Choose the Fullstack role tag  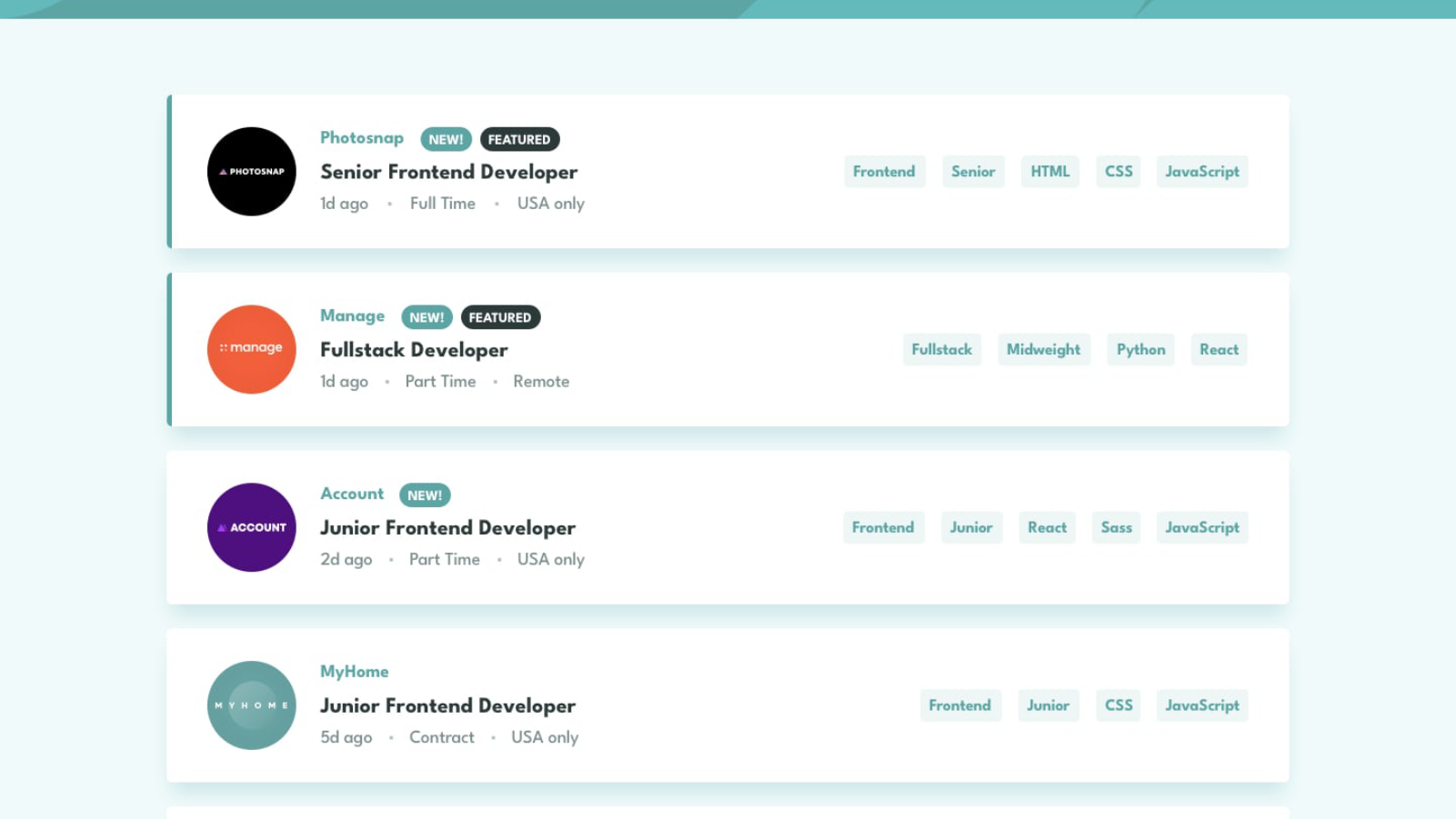[941, 350]
